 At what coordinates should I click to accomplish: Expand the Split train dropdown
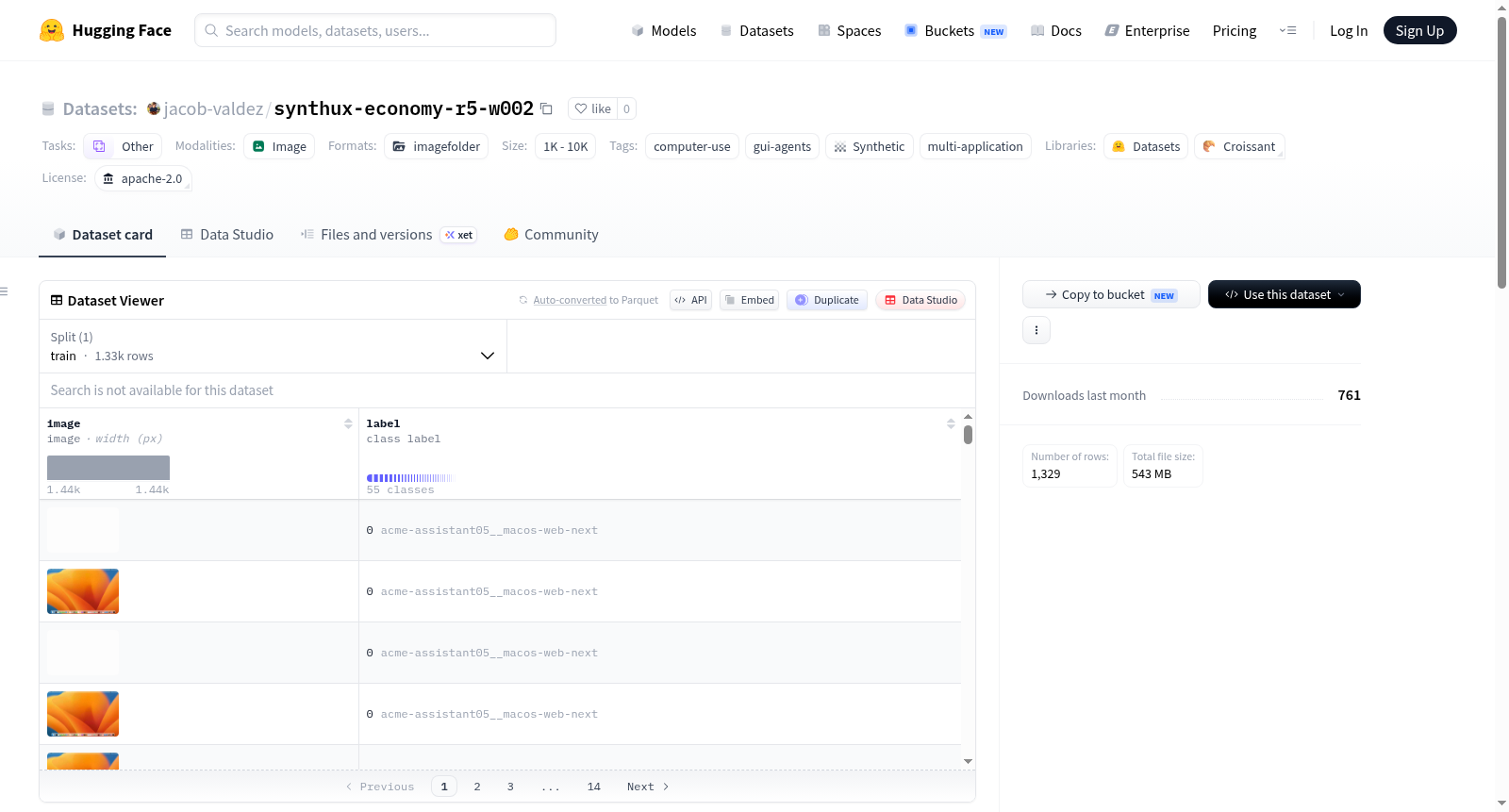(x=273, y=346)
